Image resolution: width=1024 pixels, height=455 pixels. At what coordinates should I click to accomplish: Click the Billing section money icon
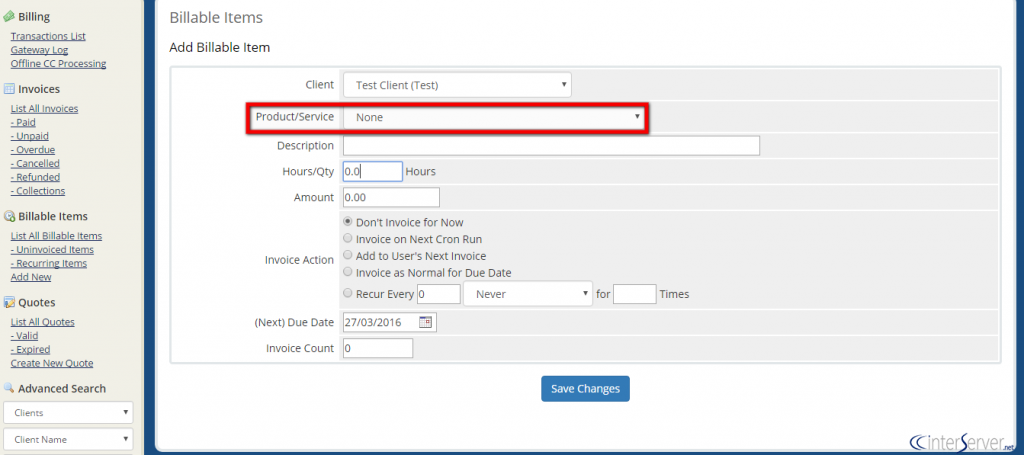click(9, 17)
